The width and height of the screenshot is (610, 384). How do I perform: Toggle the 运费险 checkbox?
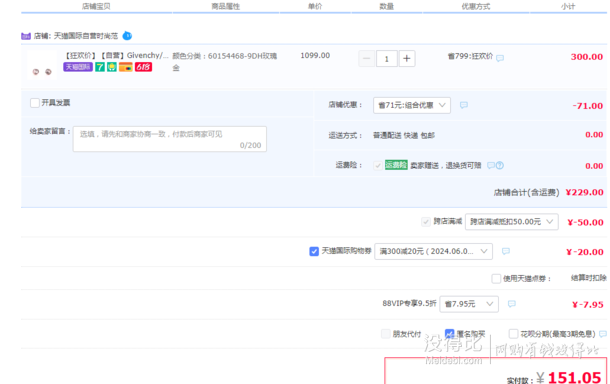tap(377, 165)
